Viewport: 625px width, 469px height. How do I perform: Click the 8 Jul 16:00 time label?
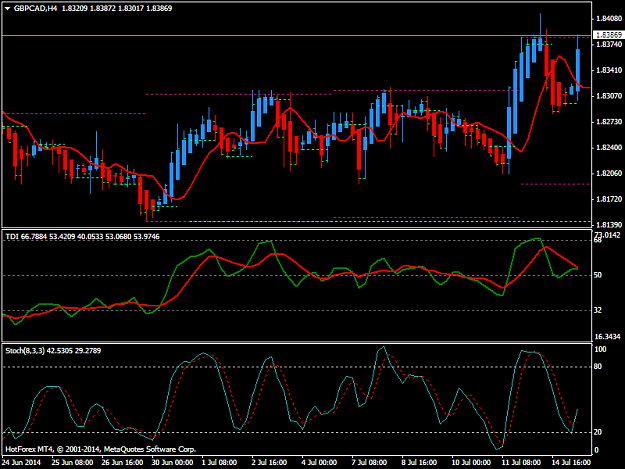419,463
